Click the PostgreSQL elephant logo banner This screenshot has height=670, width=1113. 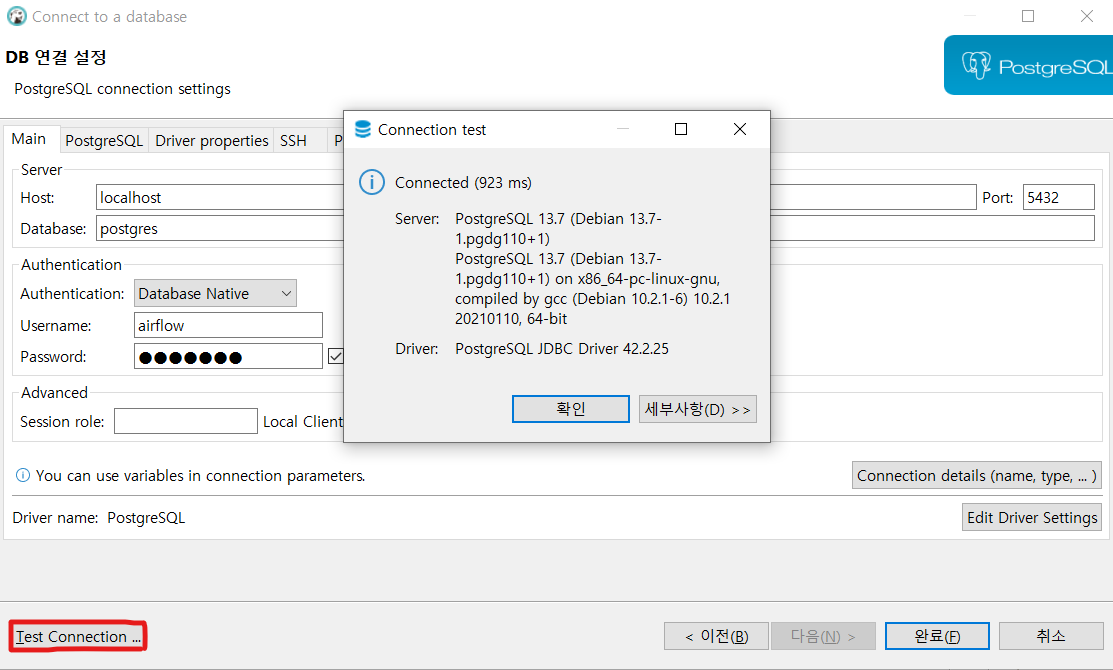pos(1029,65)
